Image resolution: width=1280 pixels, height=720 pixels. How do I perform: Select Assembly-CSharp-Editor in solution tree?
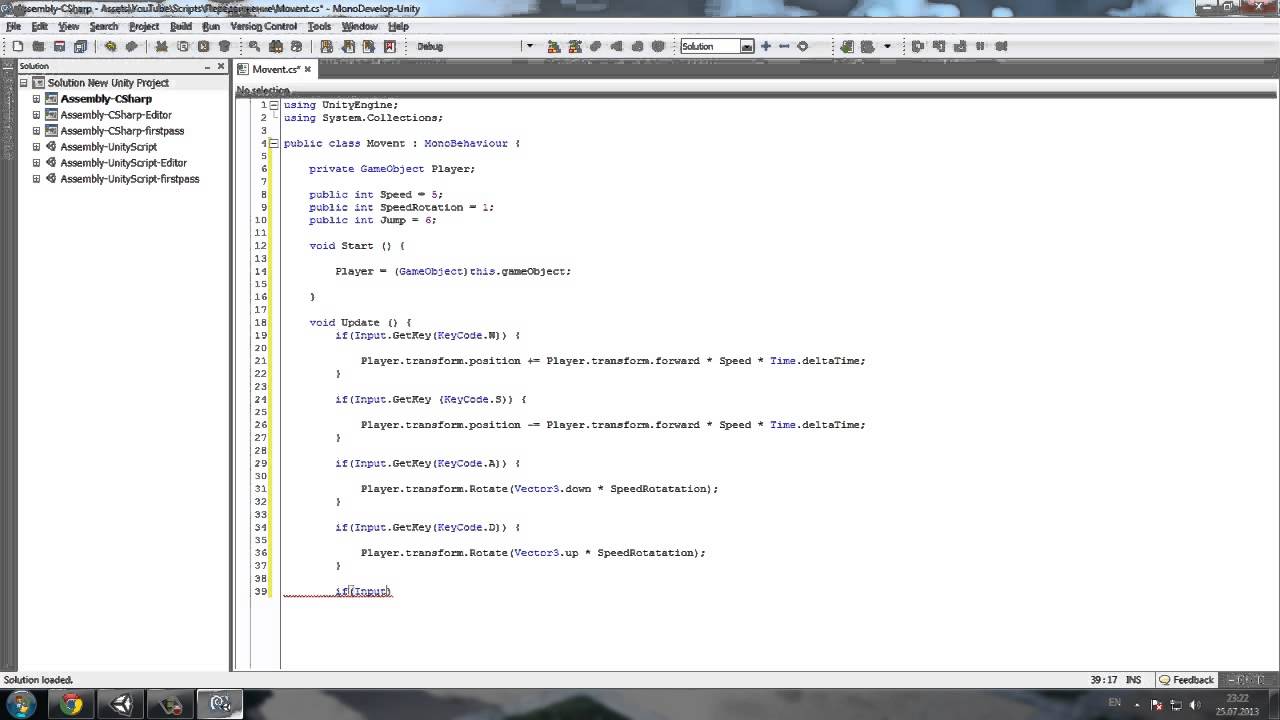click(x=116, y=115)
